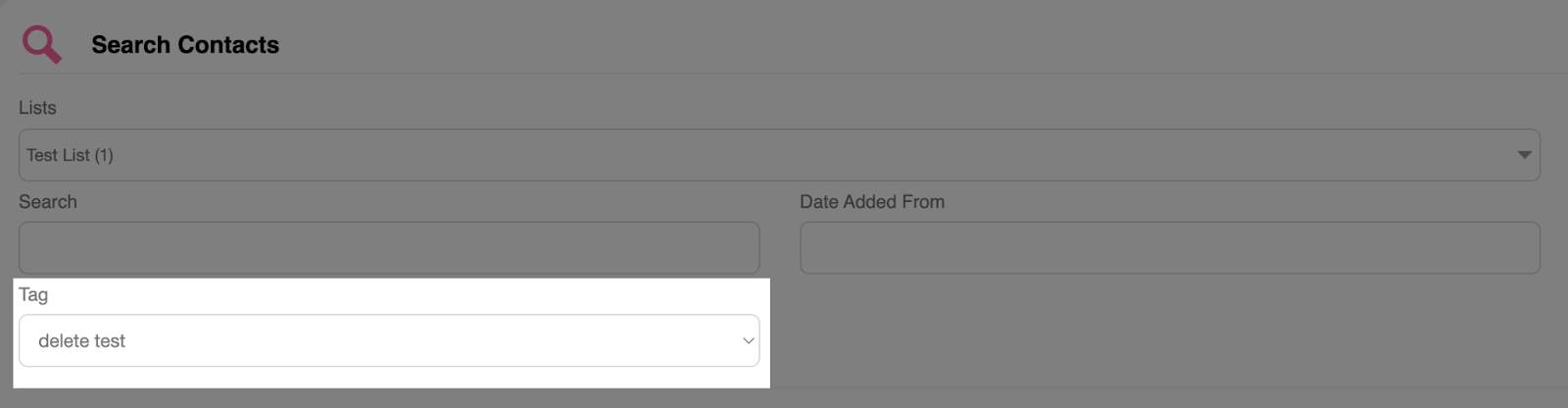Image resolution: width=1568 pixels, height=408 pixels.
Task: Click the Search Contacts heading
Action: pos(185,45)
